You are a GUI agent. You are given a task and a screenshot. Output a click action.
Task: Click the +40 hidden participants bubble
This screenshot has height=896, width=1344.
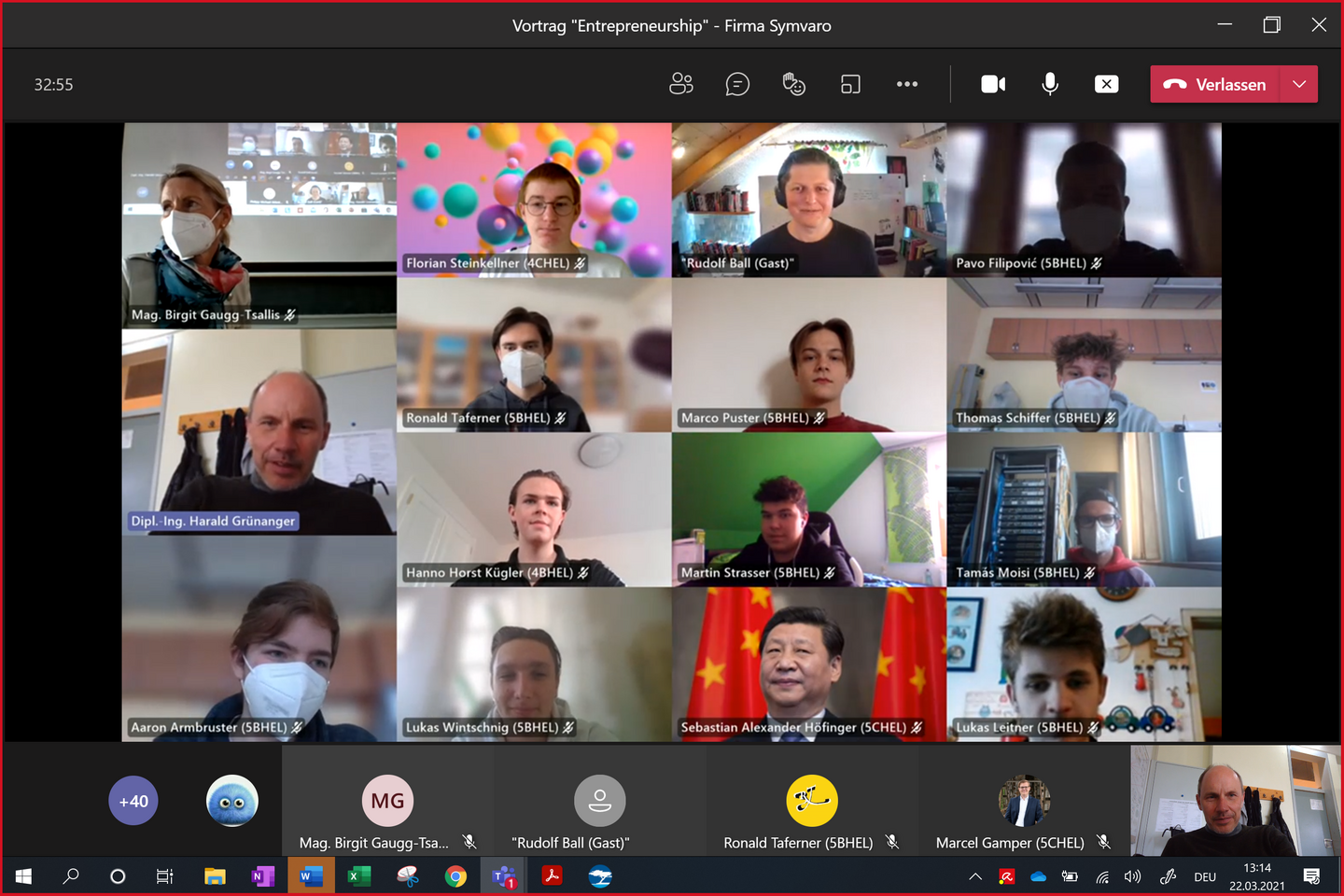coord(133,800)
